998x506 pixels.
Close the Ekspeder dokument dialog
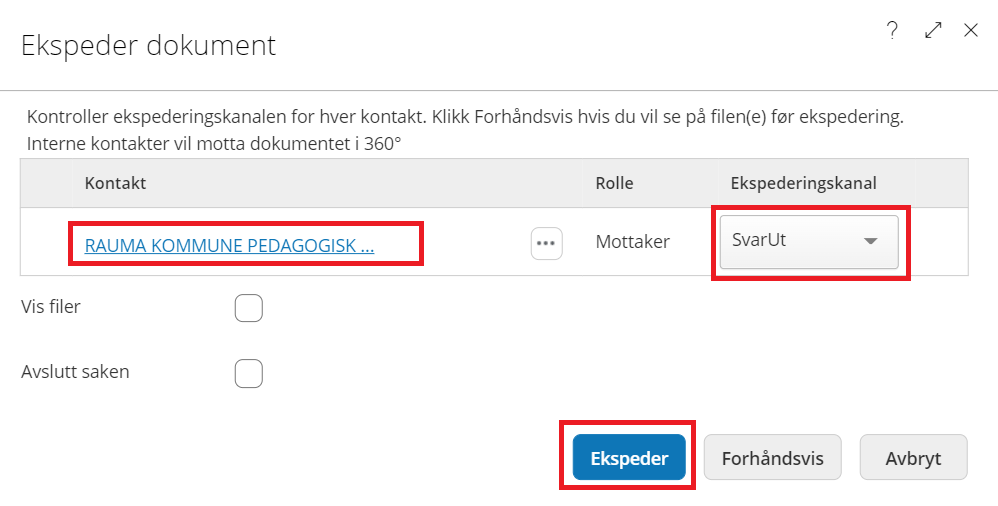(x=971, y=31)
